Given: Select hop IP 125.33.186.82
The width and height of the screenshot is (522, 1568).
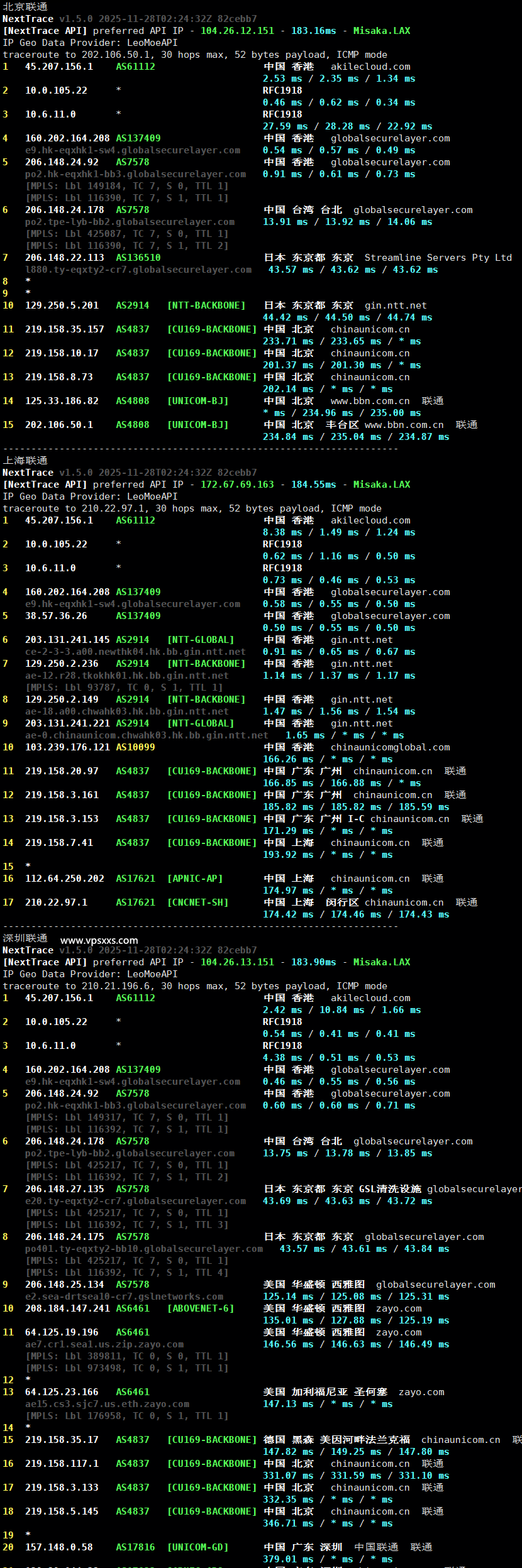Looking at the screenshot, I should pyautogui.click(x=62, y=401).
